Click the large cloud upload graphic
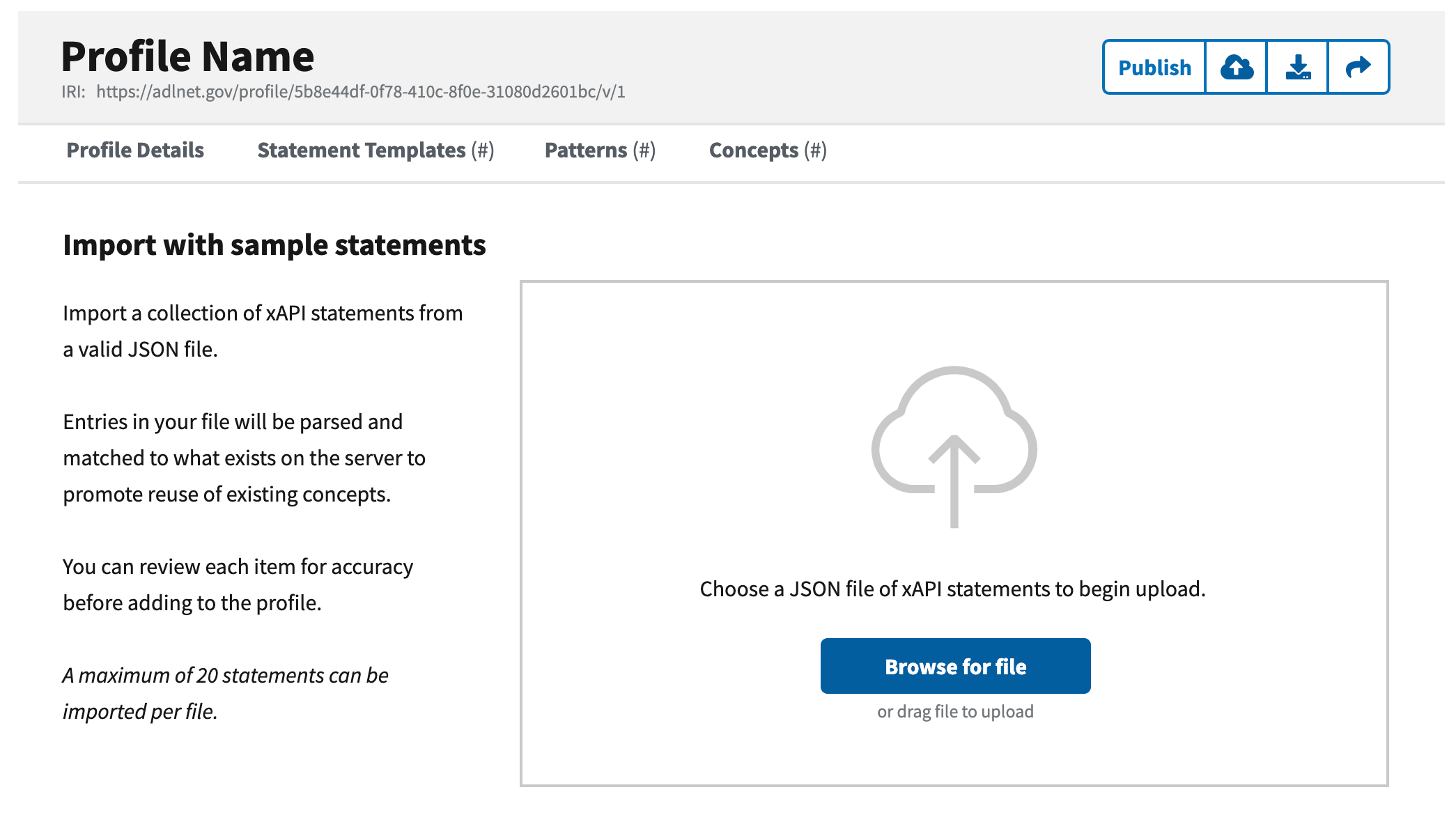Screen dimensions: 1456x822 tap(954, 446)
